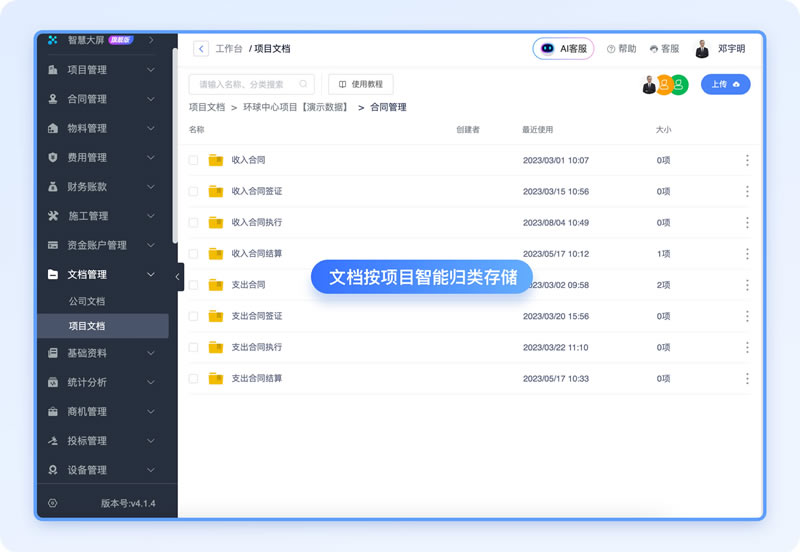Screen dimensions: 800x552
Task: Open more options for 支出合同结算 row
Action: (747, 378)
